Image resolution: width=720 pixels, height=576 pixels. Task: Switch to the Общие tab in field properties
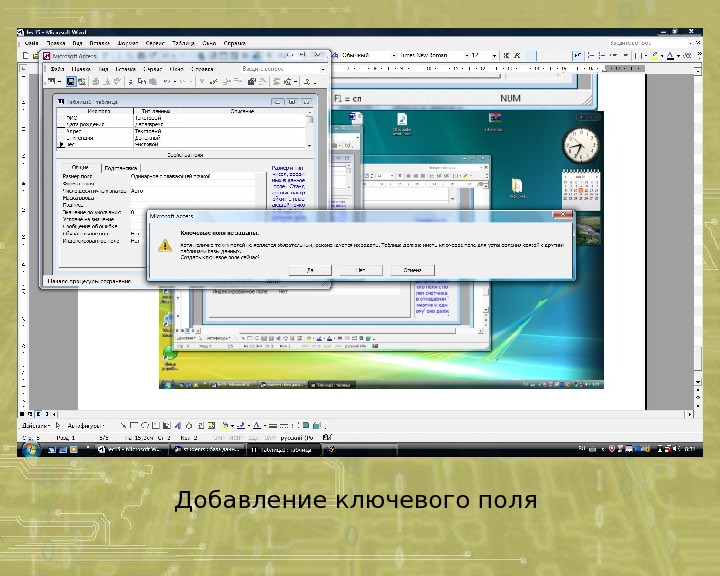click(80, 167)
